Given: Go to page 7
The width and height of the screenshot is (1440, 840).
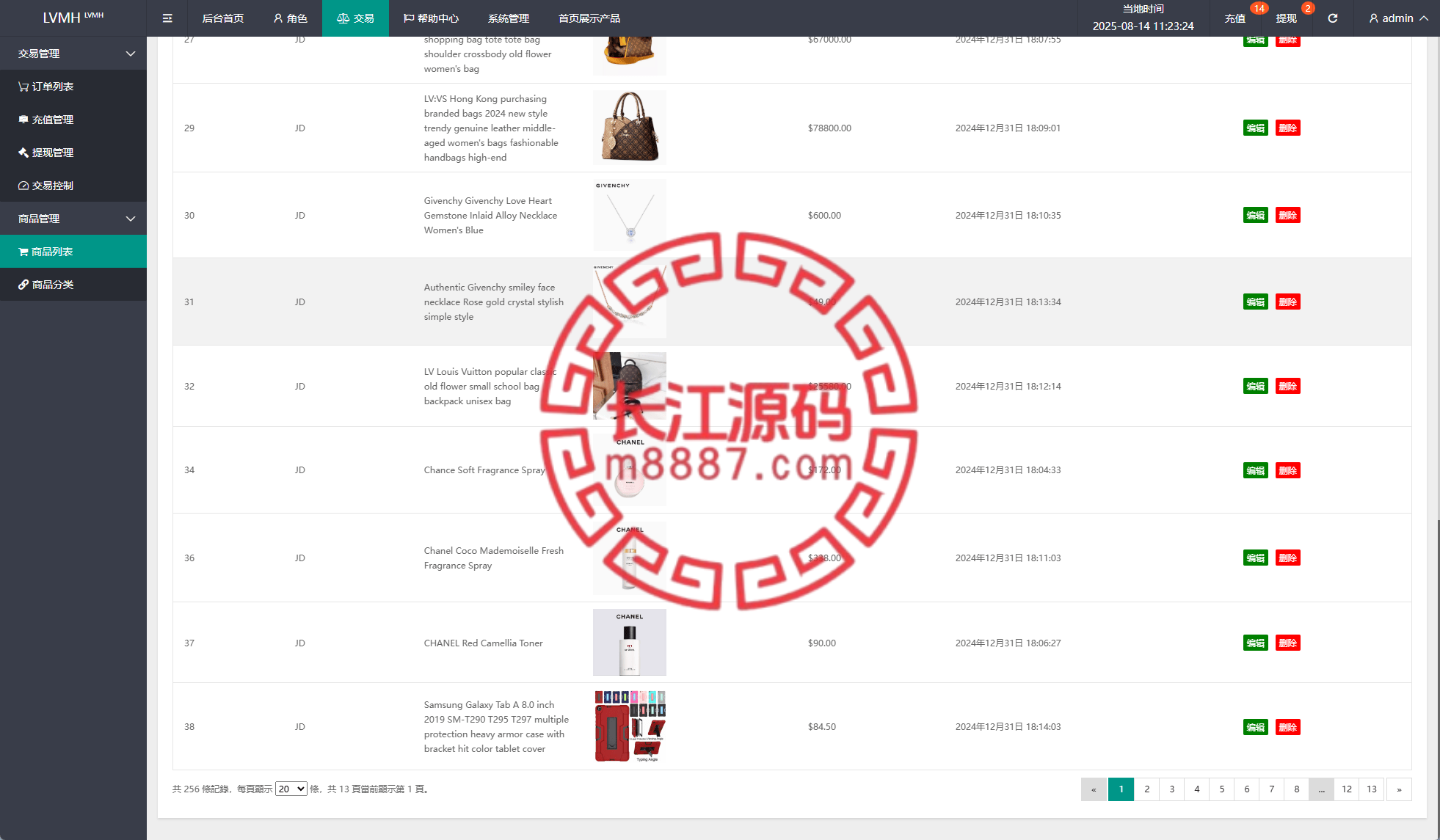Looking at the screenshot, I should click(x=1272, y=789).
